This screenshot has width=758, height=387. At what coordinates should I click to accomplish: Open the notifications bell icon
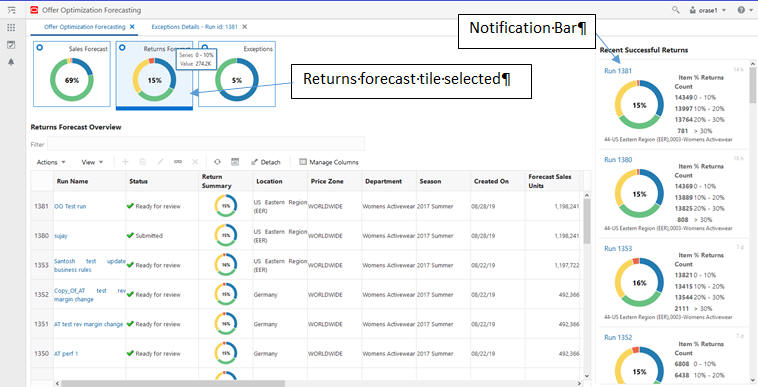[11, 62]
